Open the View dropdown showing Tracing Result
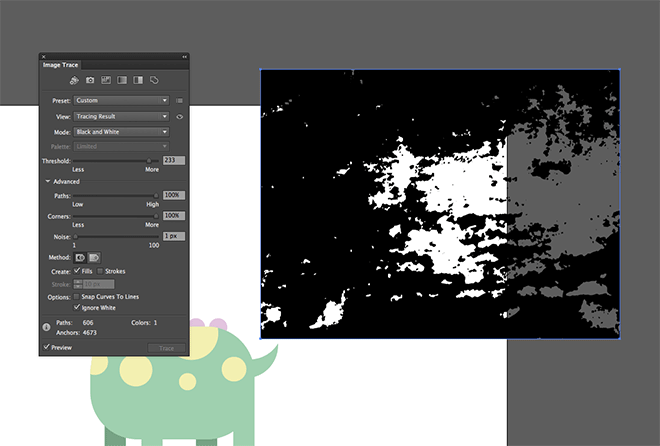The width and height of the screenshot is (660, 446). click(x=122, y=117)
